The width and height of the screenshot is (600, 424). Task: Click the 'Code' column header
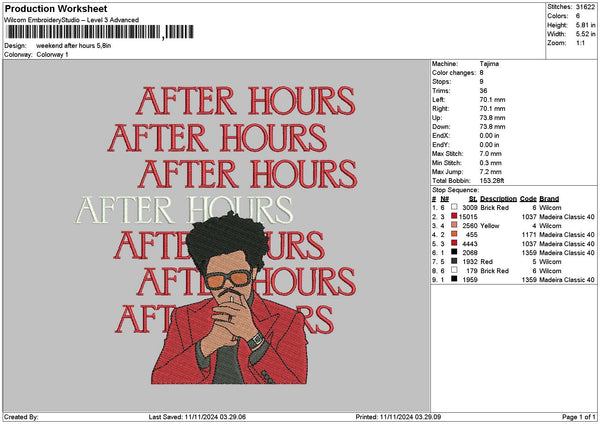click(x=528, y=199)
